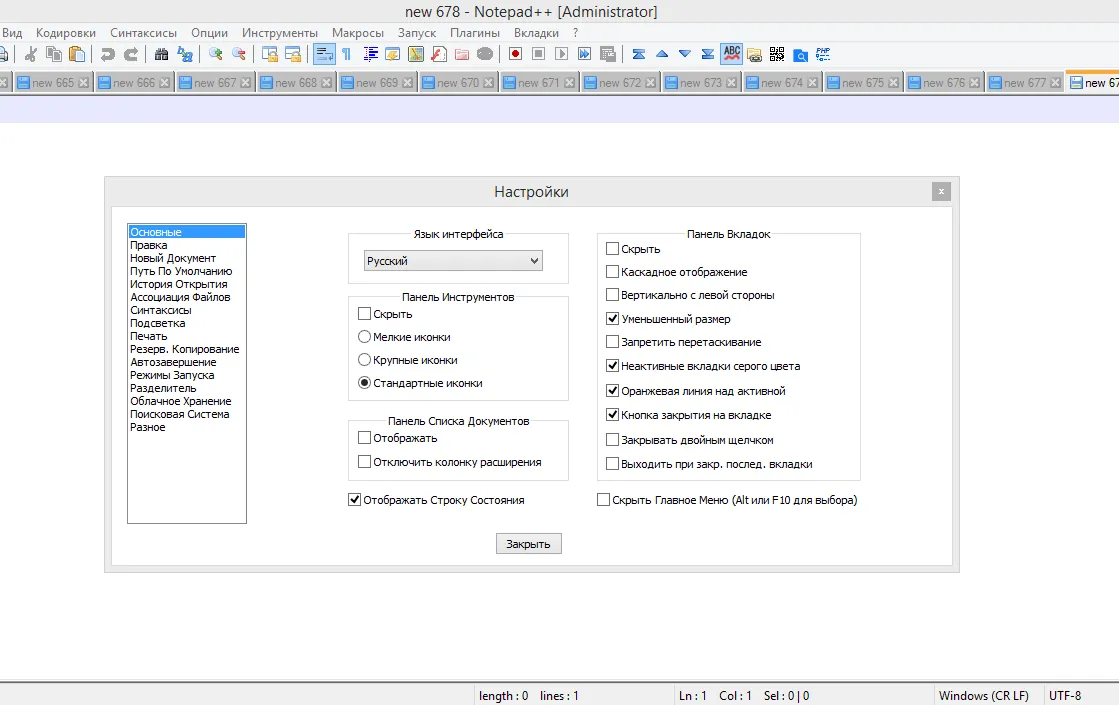This screenshot has width=1119, height=705.
Task: Click the Zoom In magnifier icon
Action: (x=216, y=54)
